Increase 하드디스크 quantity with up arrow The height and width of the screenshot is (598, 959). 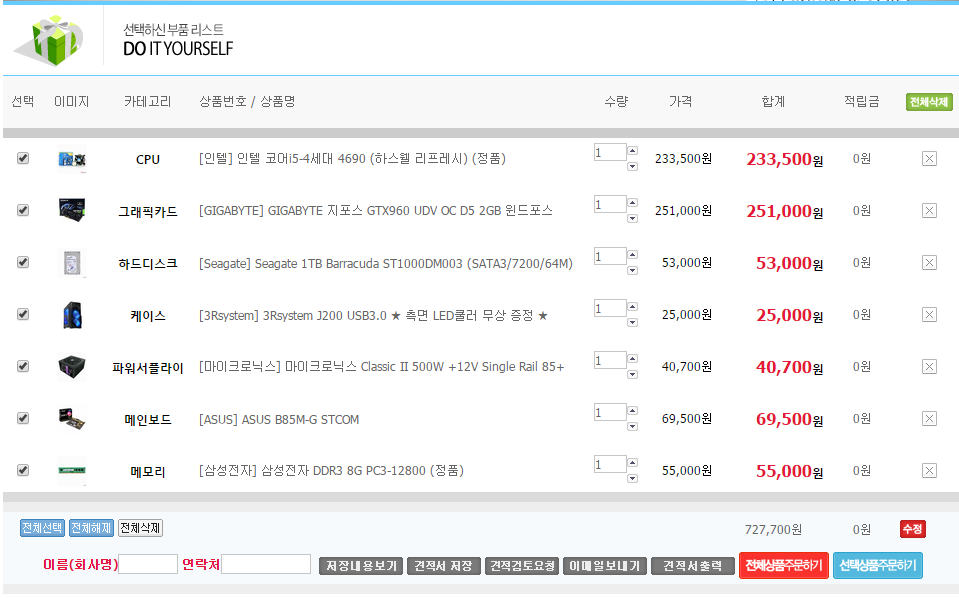(x=632, y=254)
